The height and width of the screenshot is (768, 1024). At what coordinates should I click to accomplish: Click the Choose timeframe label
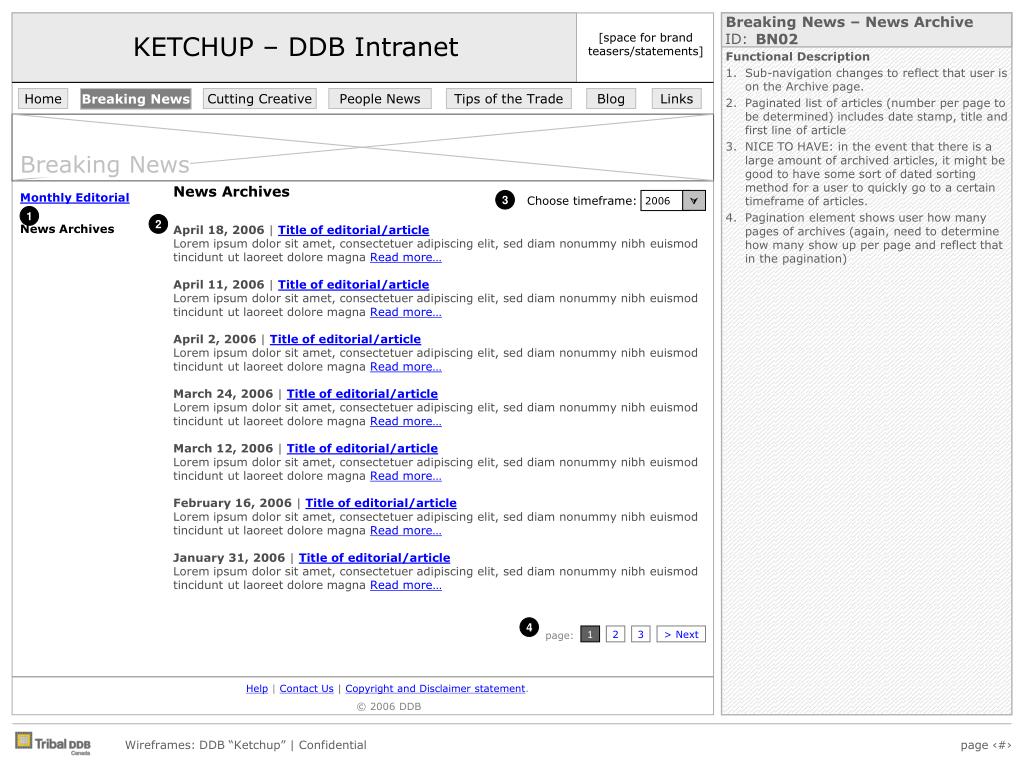tap(581, 200)
